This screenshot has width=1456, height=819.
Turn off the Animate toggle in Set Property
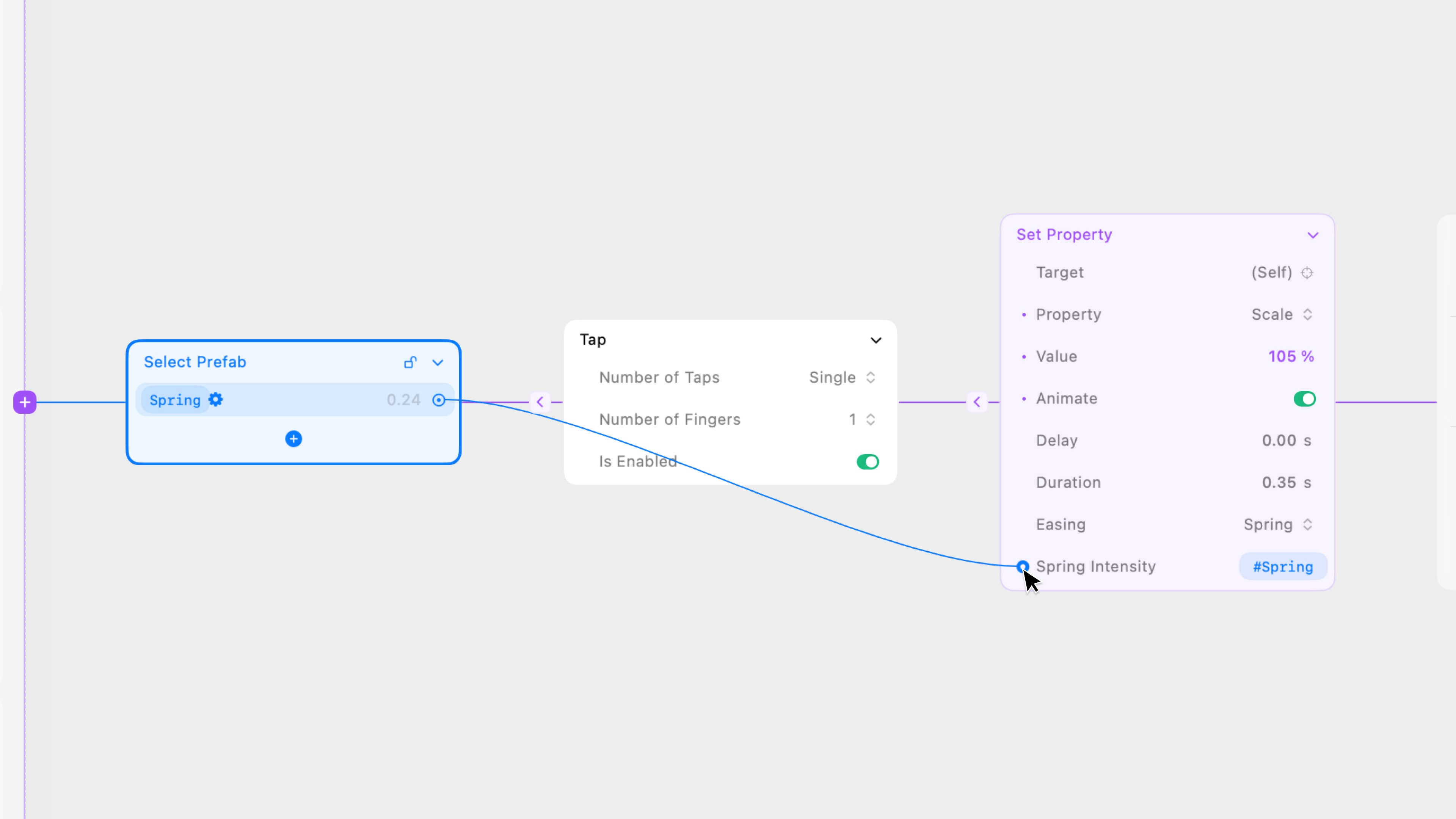(x=1305, y=399)
